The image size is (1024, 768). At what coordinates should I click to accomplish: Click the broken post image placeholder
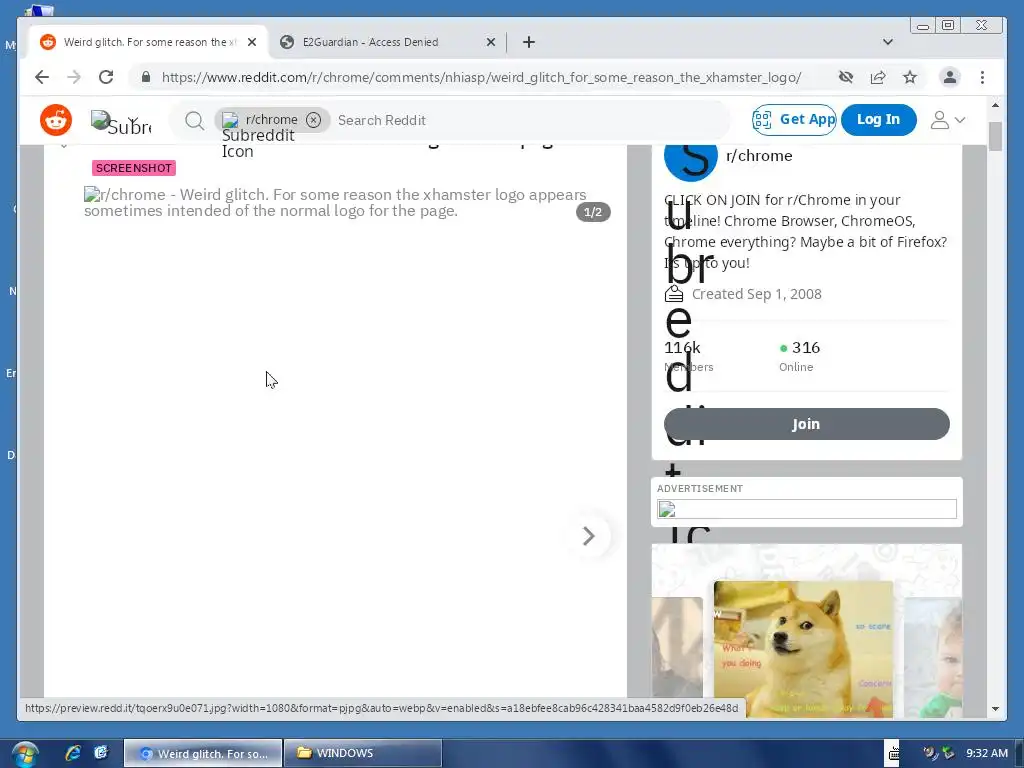pyautogui.click(x=335, y=202)
